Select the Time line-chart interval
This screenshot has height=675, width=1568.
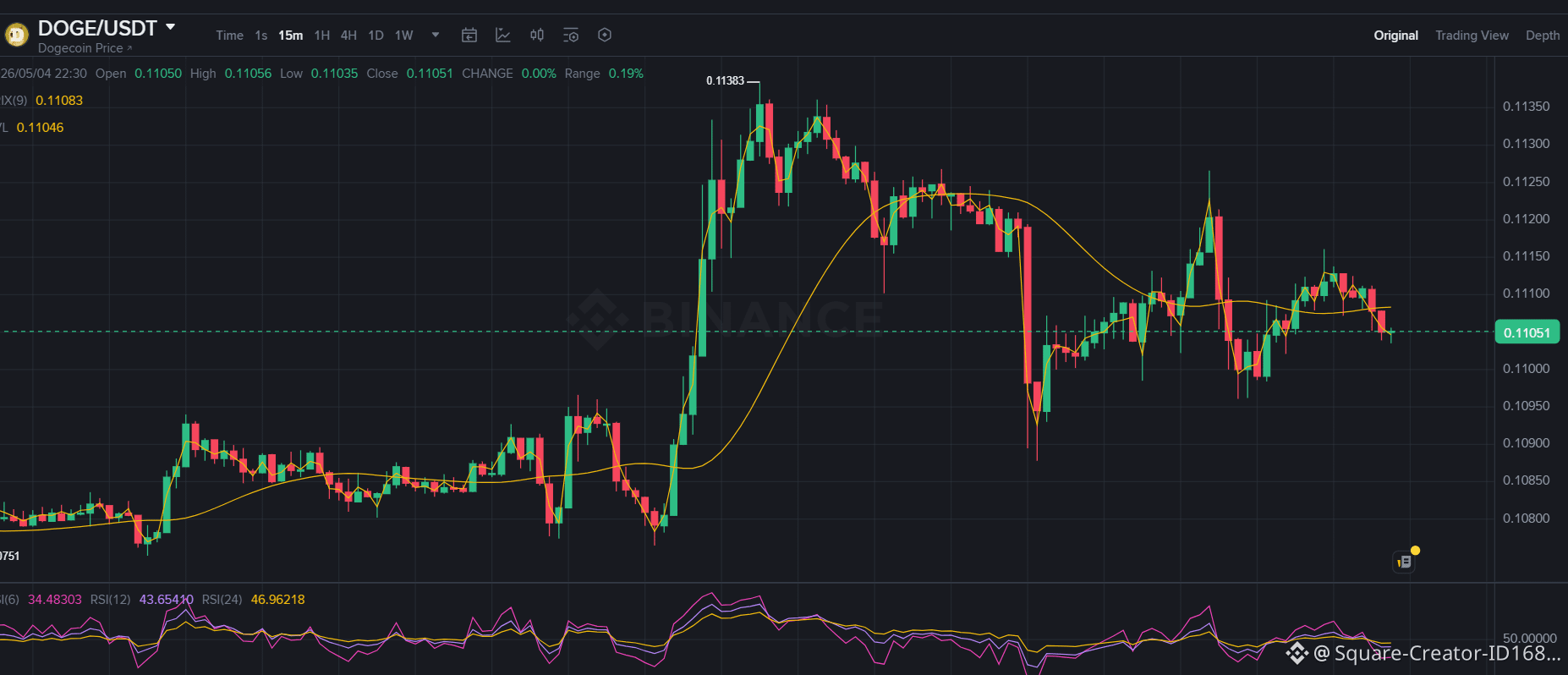(229, 36)
